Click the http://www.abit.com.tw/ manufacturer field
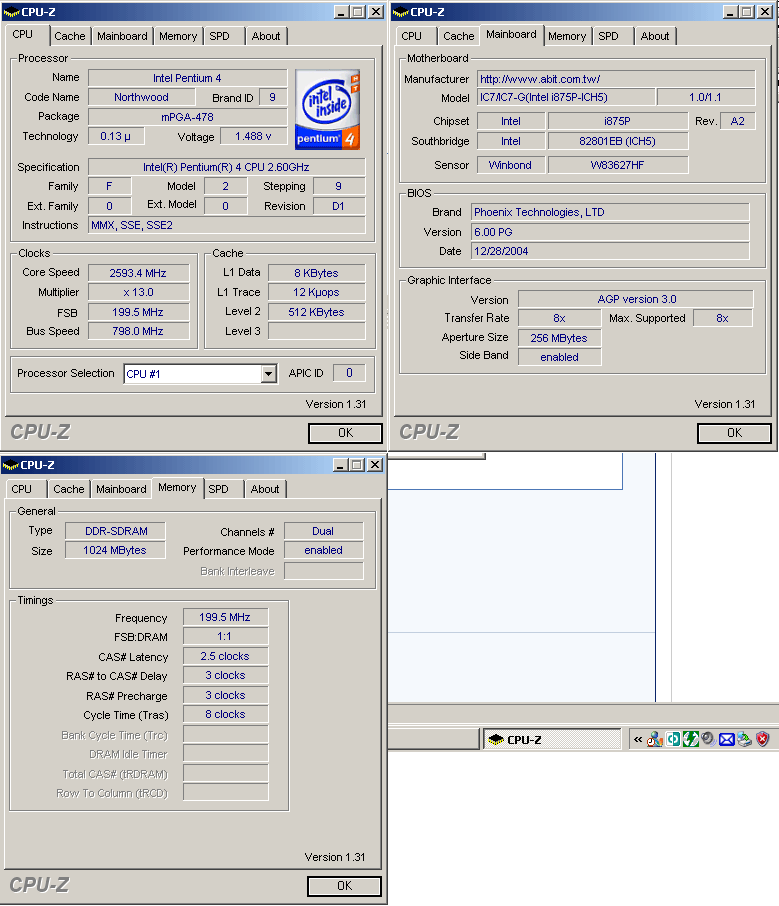The width and height of the screenshot is (779, 906). [616, 79]
